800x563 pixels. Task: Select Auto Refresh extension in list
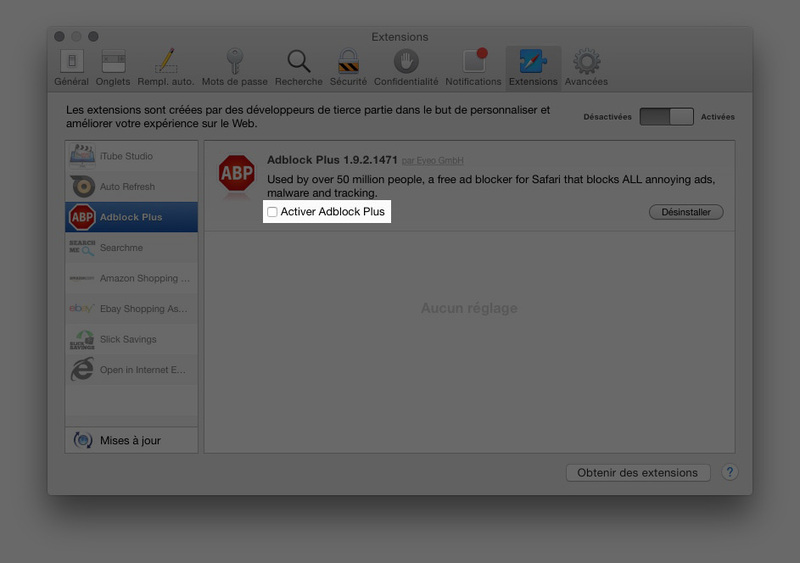tap(132, 187)
